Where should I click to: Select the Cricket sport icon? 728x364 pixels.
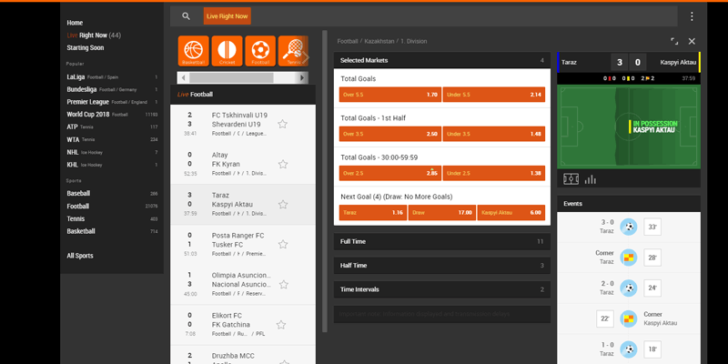227,51
